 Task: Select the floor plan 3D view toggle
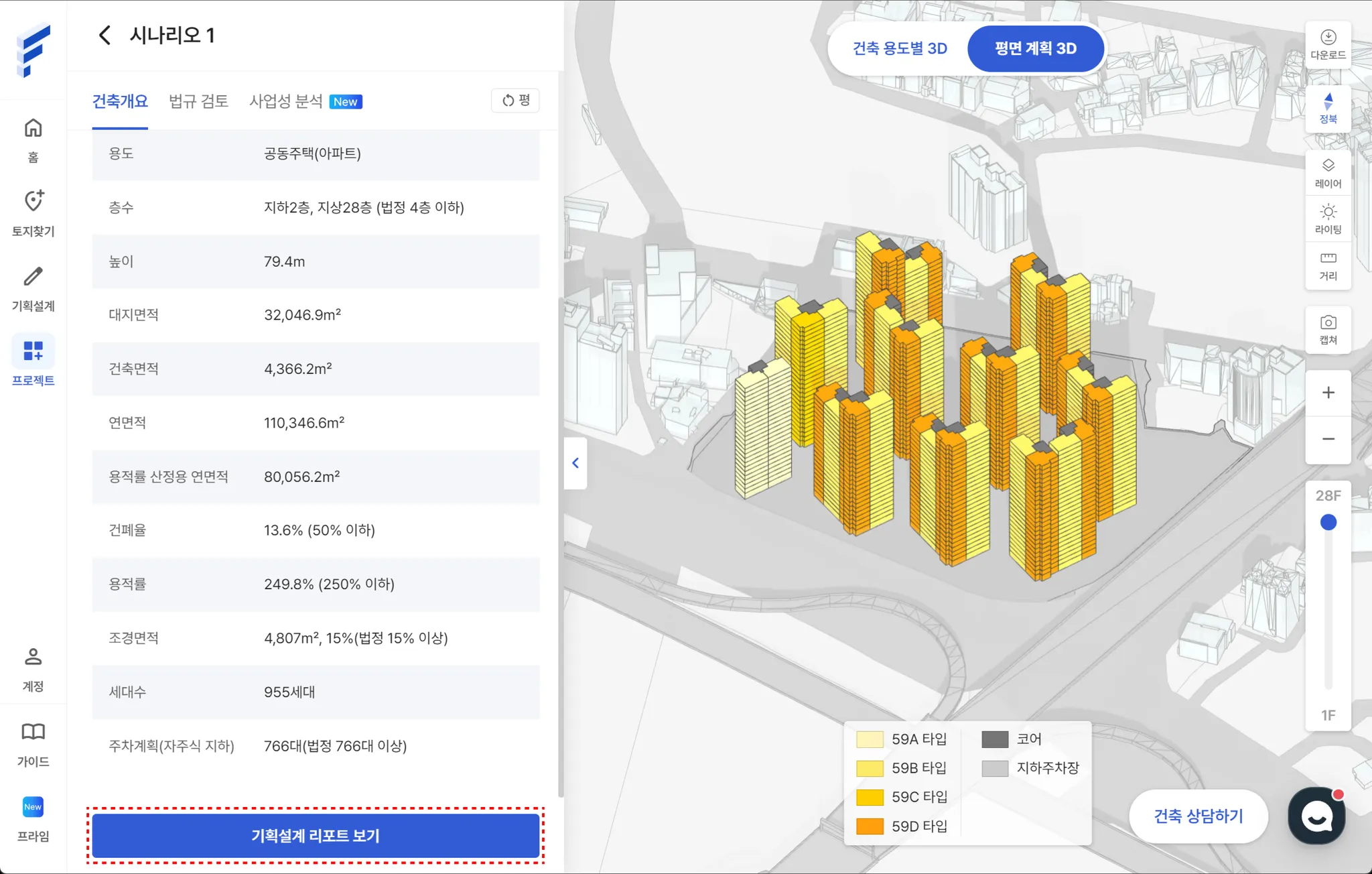[x=1035, y=48]
